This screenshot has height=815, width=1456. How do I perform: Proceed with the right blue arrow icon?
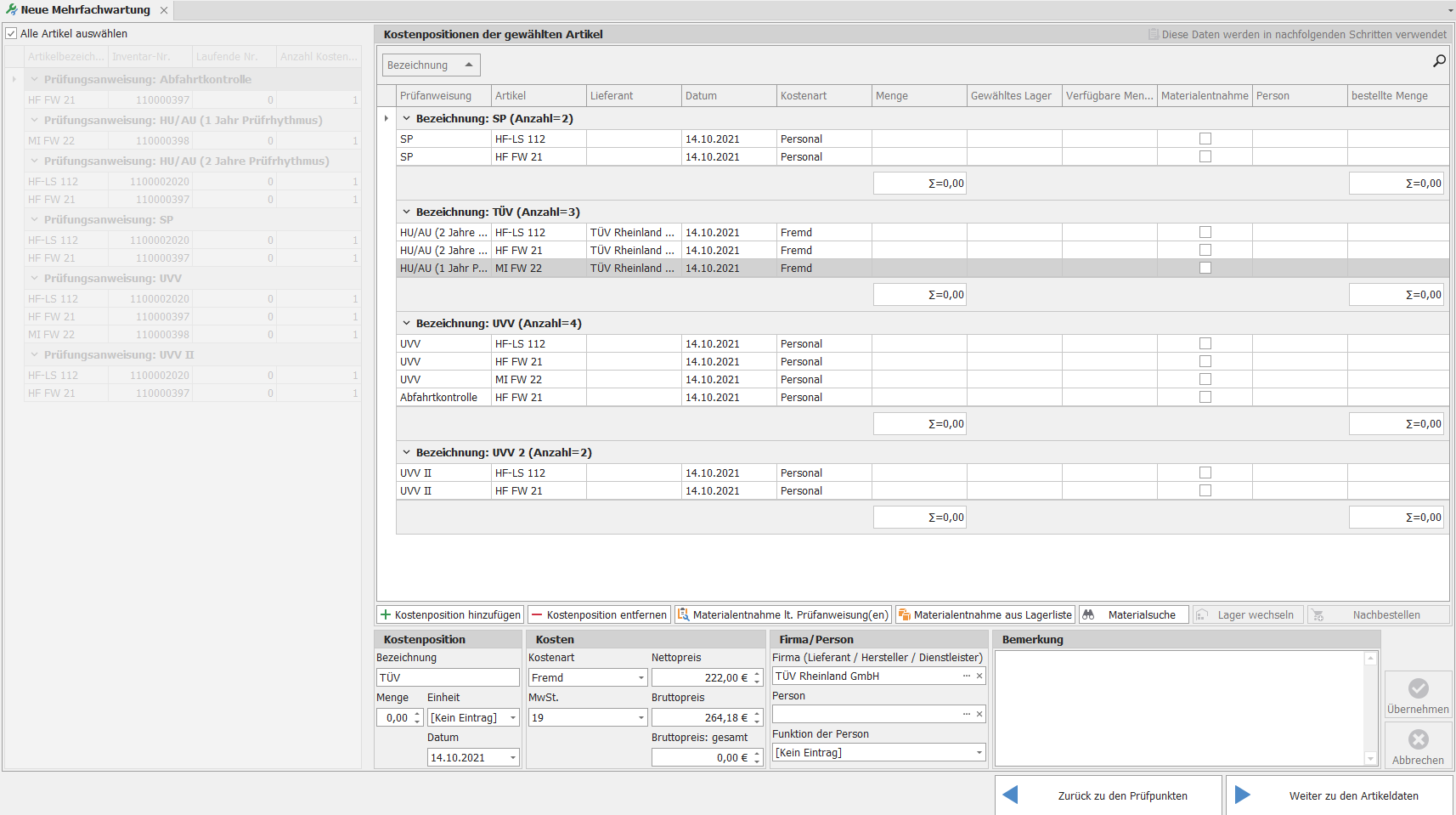1242,795
